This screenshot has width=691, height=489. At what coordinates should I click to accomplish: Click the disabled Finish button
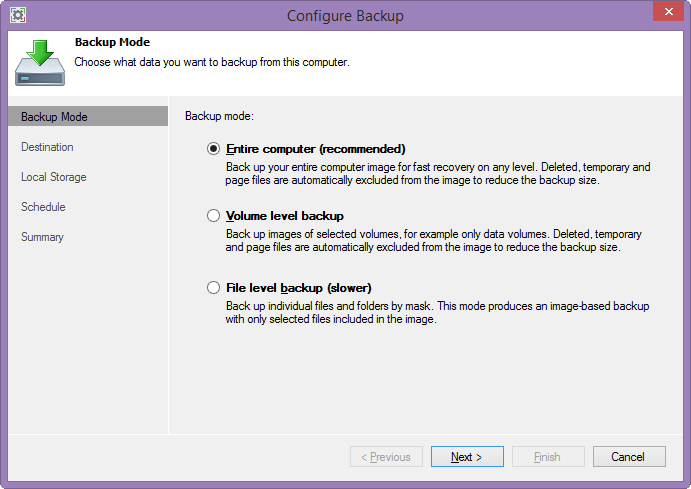click(547, 457)
